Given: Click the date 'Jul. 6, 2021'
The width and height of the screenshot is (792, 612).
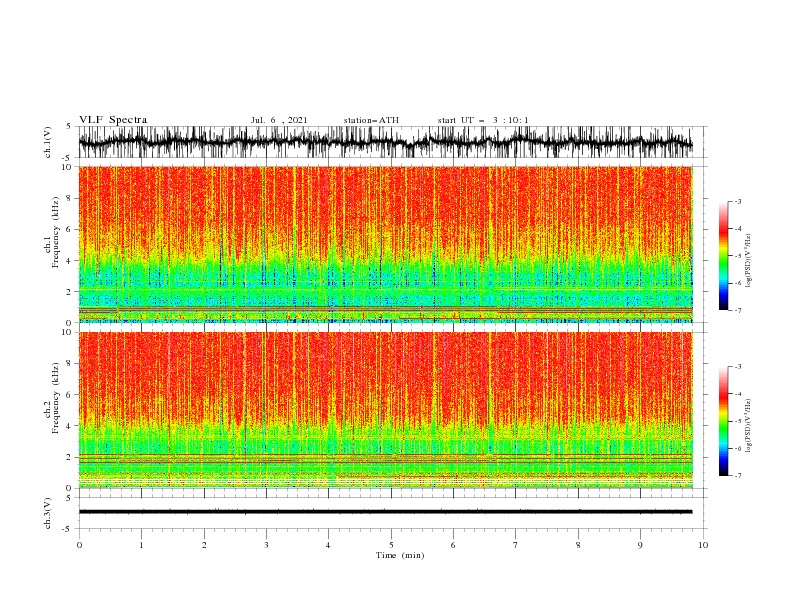Looking at the screenshot, I should tap(279, 120).
